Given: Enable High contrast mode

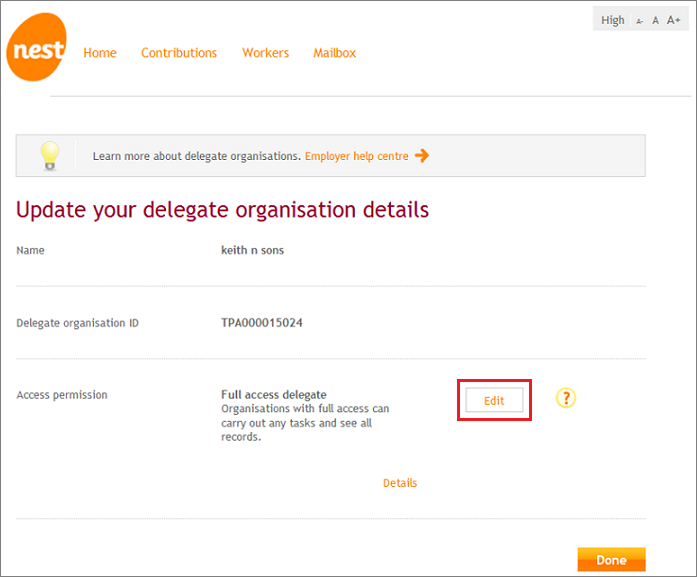Looking at the screenshot, I should [x=613, y=20].
